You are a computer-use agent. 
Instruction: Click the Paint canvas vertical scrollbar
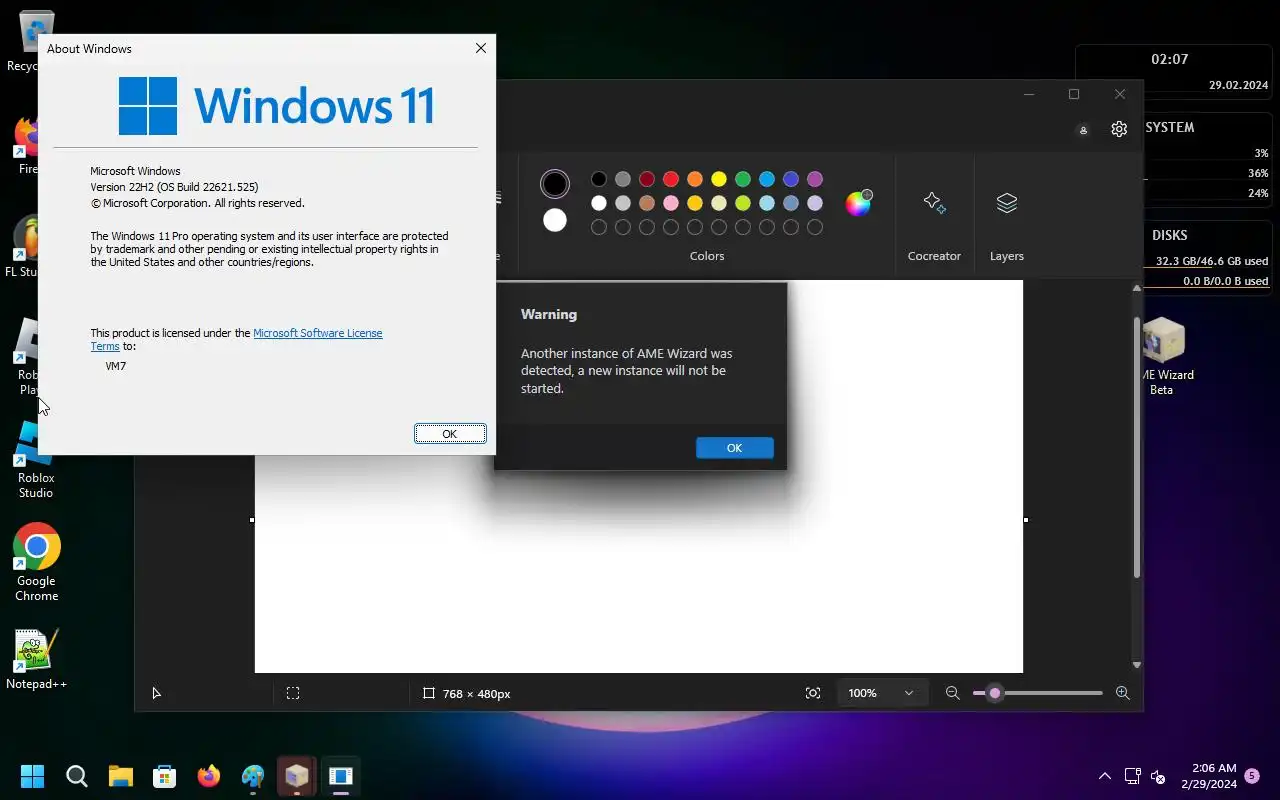(x=1136, y=447)
